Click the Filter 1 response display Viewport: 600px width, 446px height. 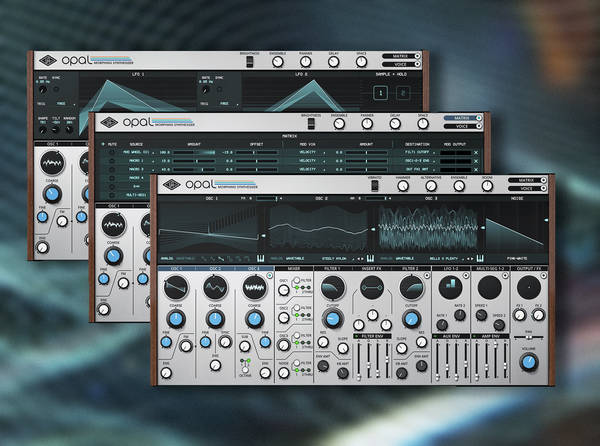pos(333,287)
